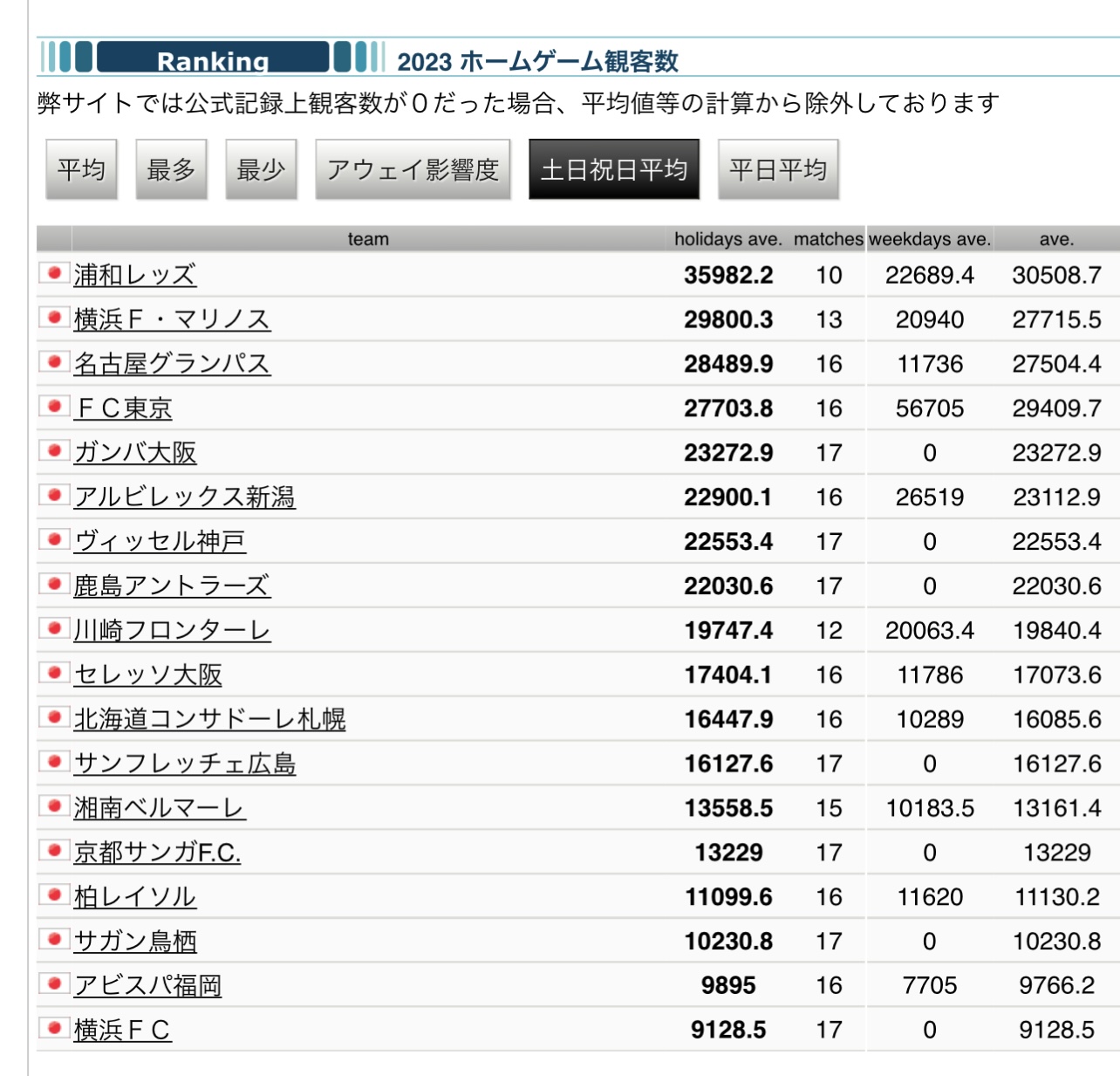The width and height of the screenshot is (1120, 1076).
Task: Switch to the 平均 tab
Action: pos(81,169)
